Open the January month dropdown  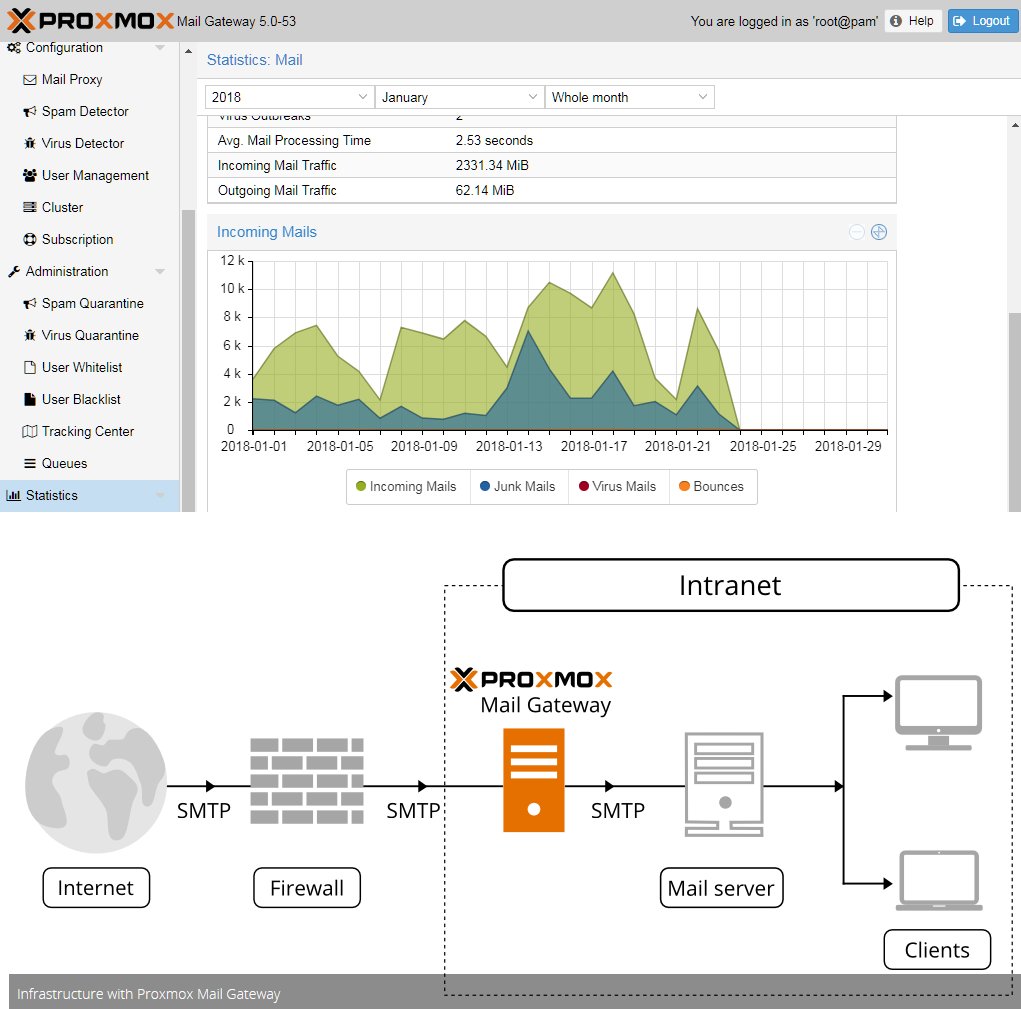pos(459,97)
